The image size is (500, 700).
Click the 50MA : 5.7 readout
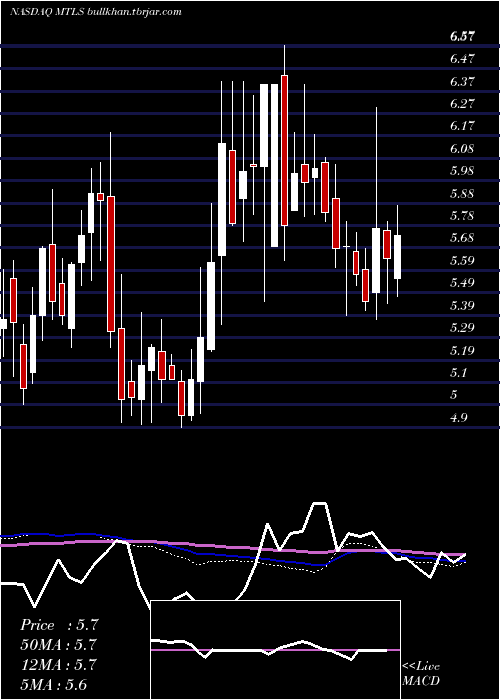58,645
